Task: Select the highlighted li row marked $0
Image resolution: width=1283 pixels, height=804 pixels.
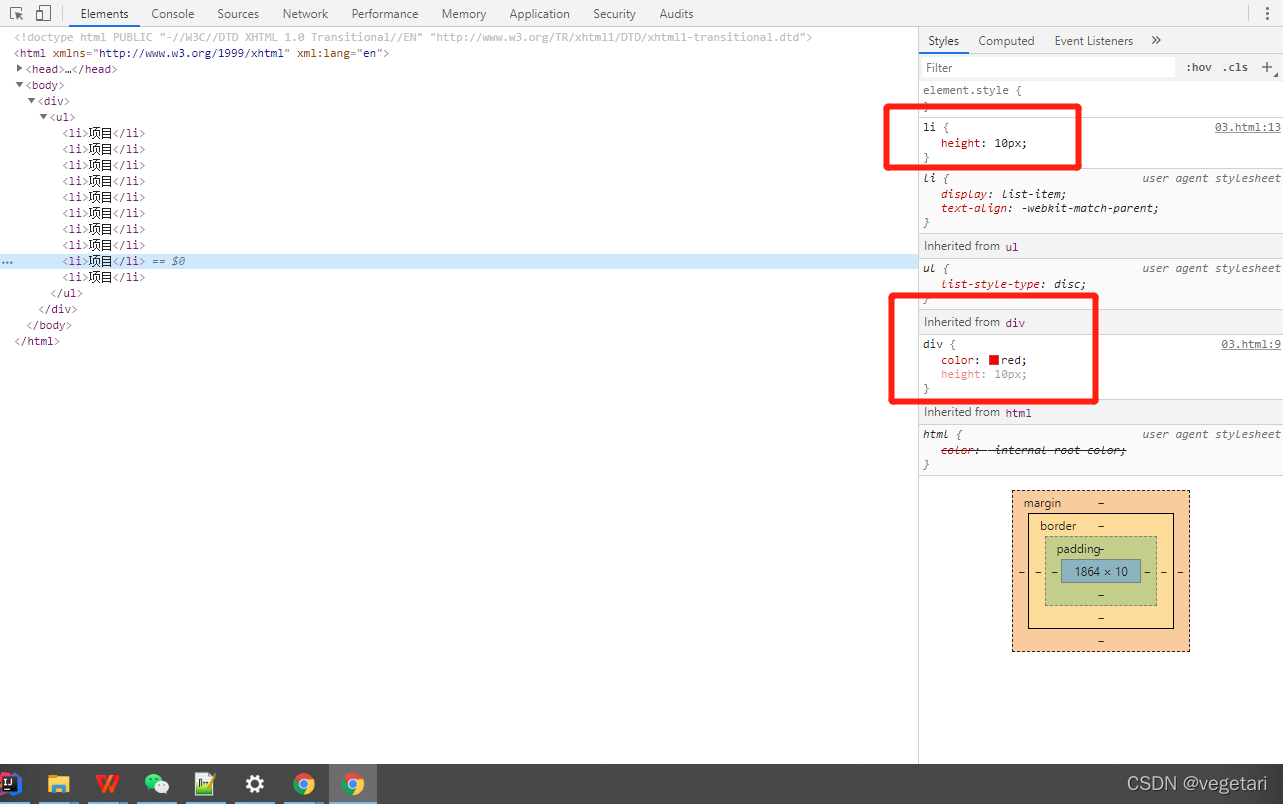Action: click(x=459, y=261)
